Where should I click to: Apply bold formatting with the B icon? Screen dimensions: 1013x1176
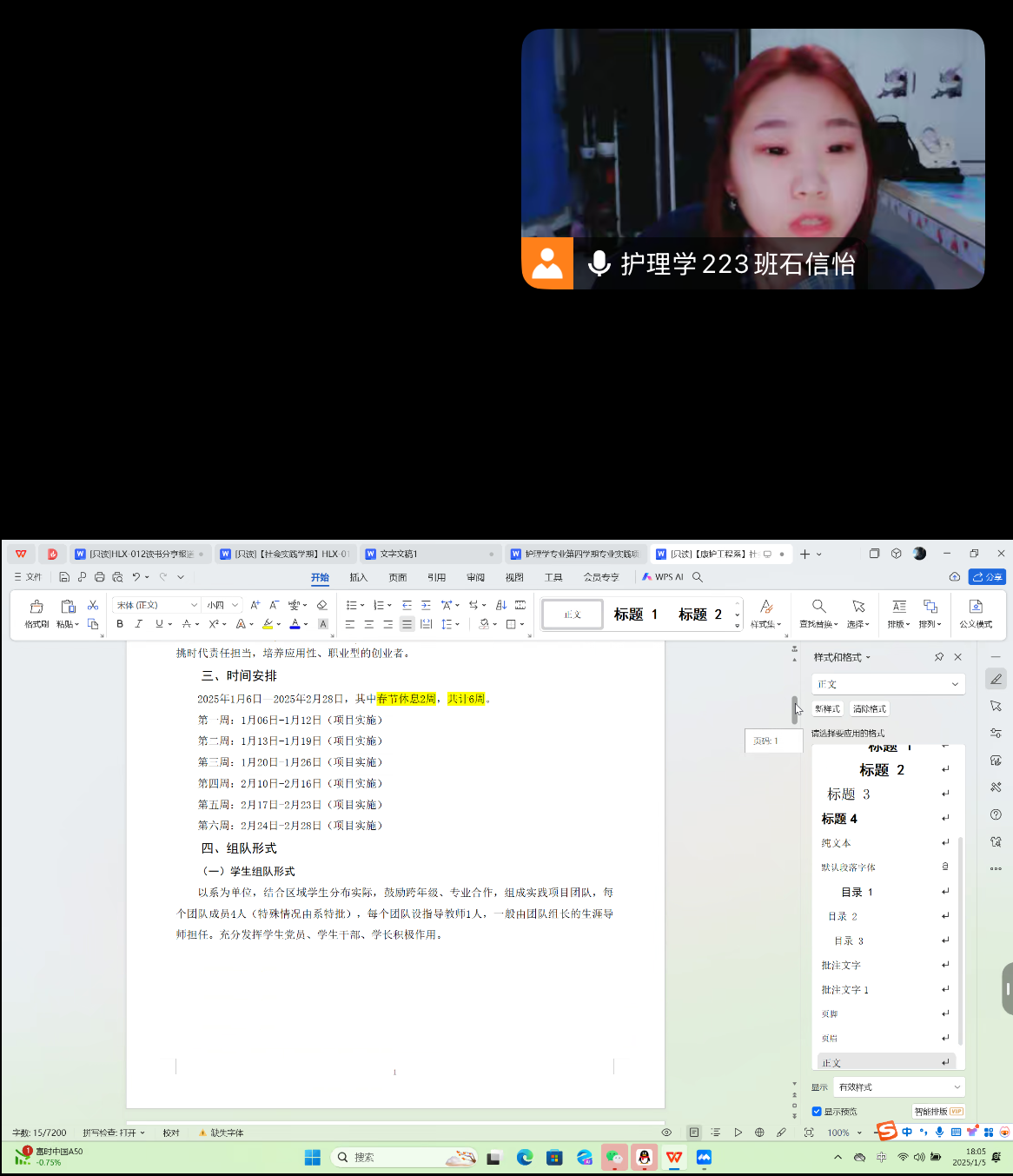120,624
